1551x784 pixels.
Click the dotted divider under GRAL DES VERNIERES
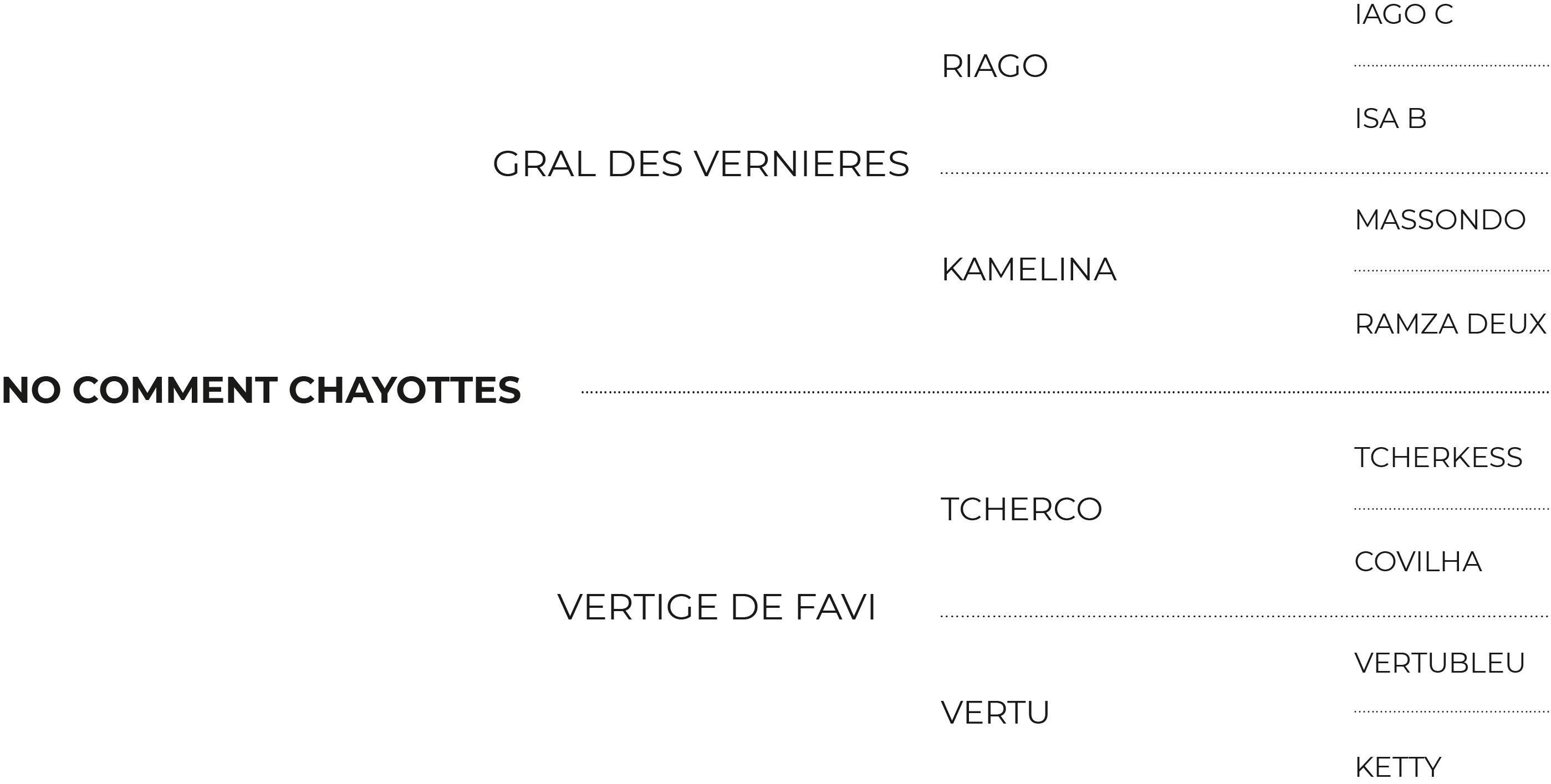1244,173
